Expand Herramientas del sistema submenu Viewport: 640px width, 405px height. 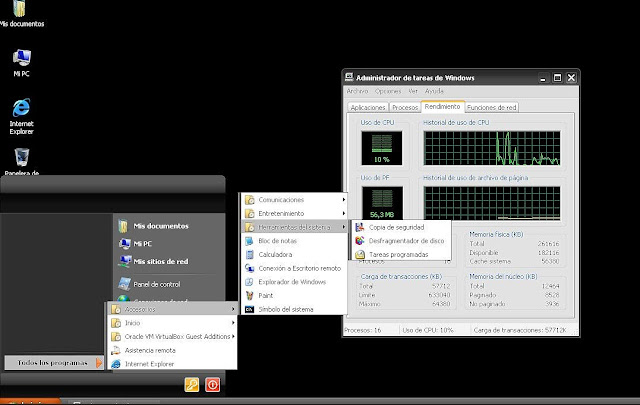tap(294, 227)
